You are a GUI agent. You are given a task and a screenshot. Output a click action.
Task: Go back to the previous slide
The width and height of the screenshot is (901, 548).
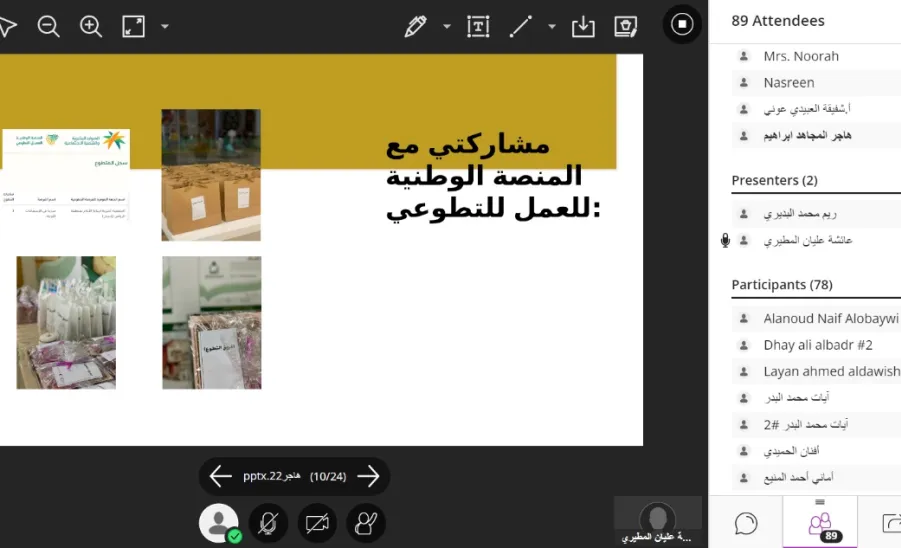220,476
